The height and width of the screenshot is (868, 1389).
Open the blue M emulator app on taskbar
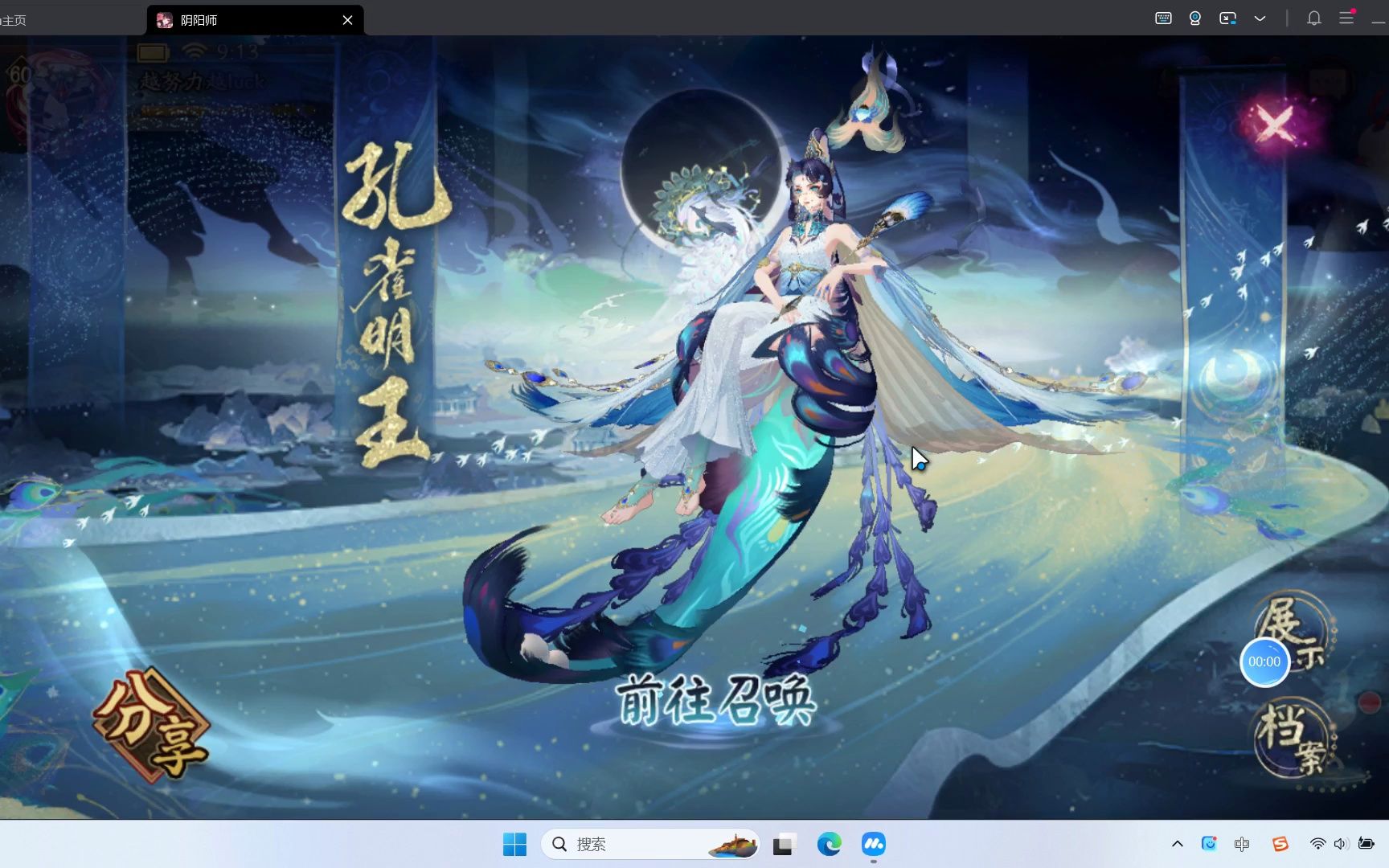[874, 844]
